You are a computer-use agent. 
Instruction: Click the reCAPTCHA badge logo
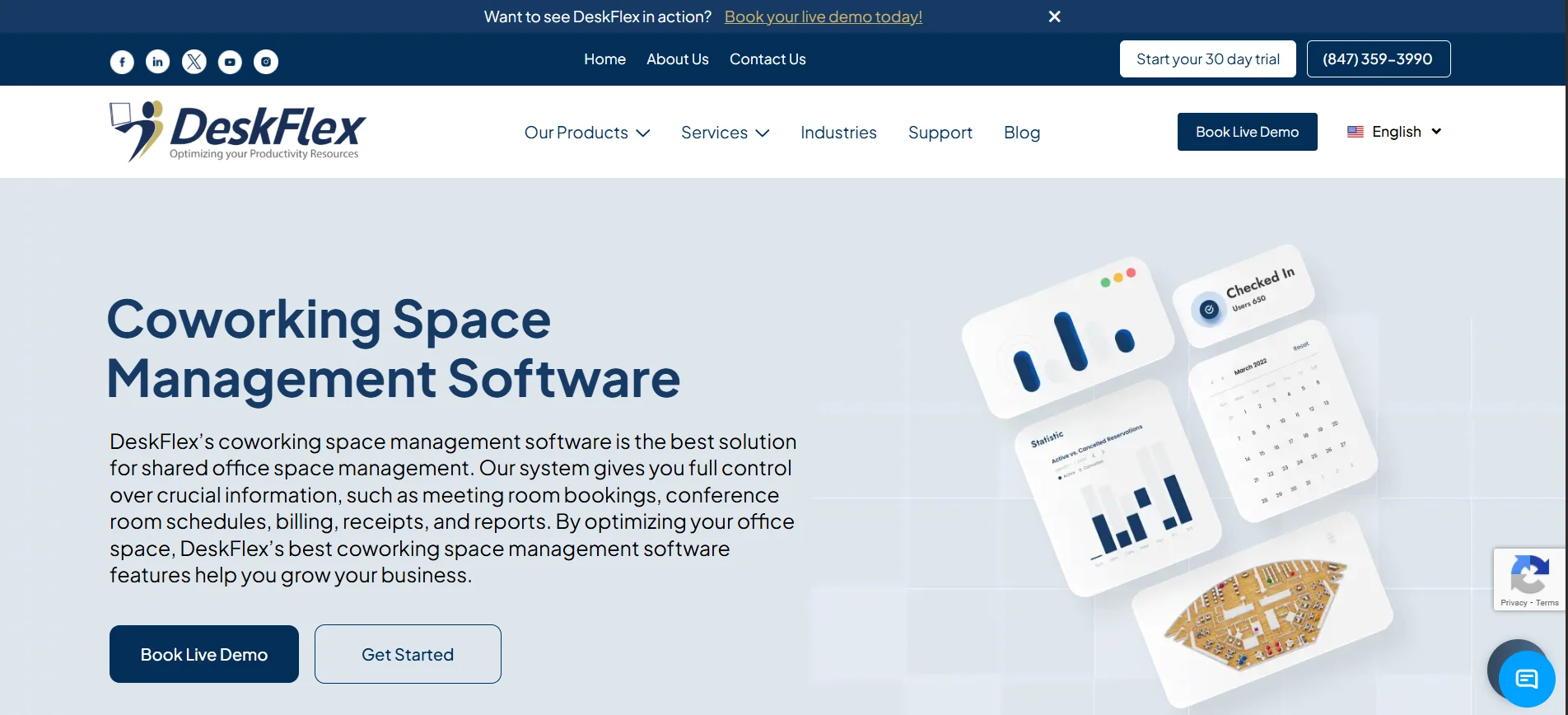1529,574
